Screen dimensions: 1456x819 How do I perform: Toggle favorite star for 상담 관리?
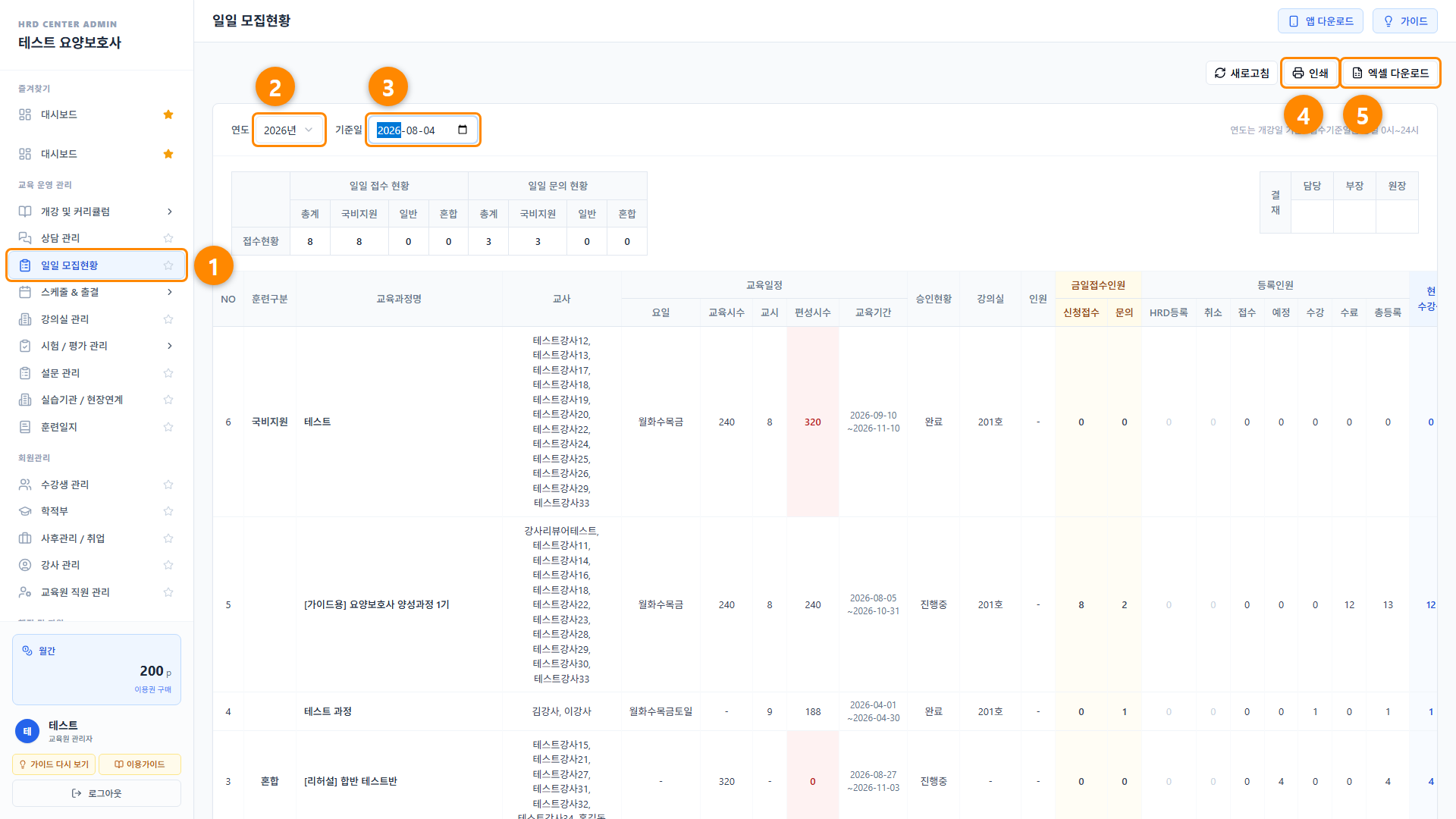(168, 238)
